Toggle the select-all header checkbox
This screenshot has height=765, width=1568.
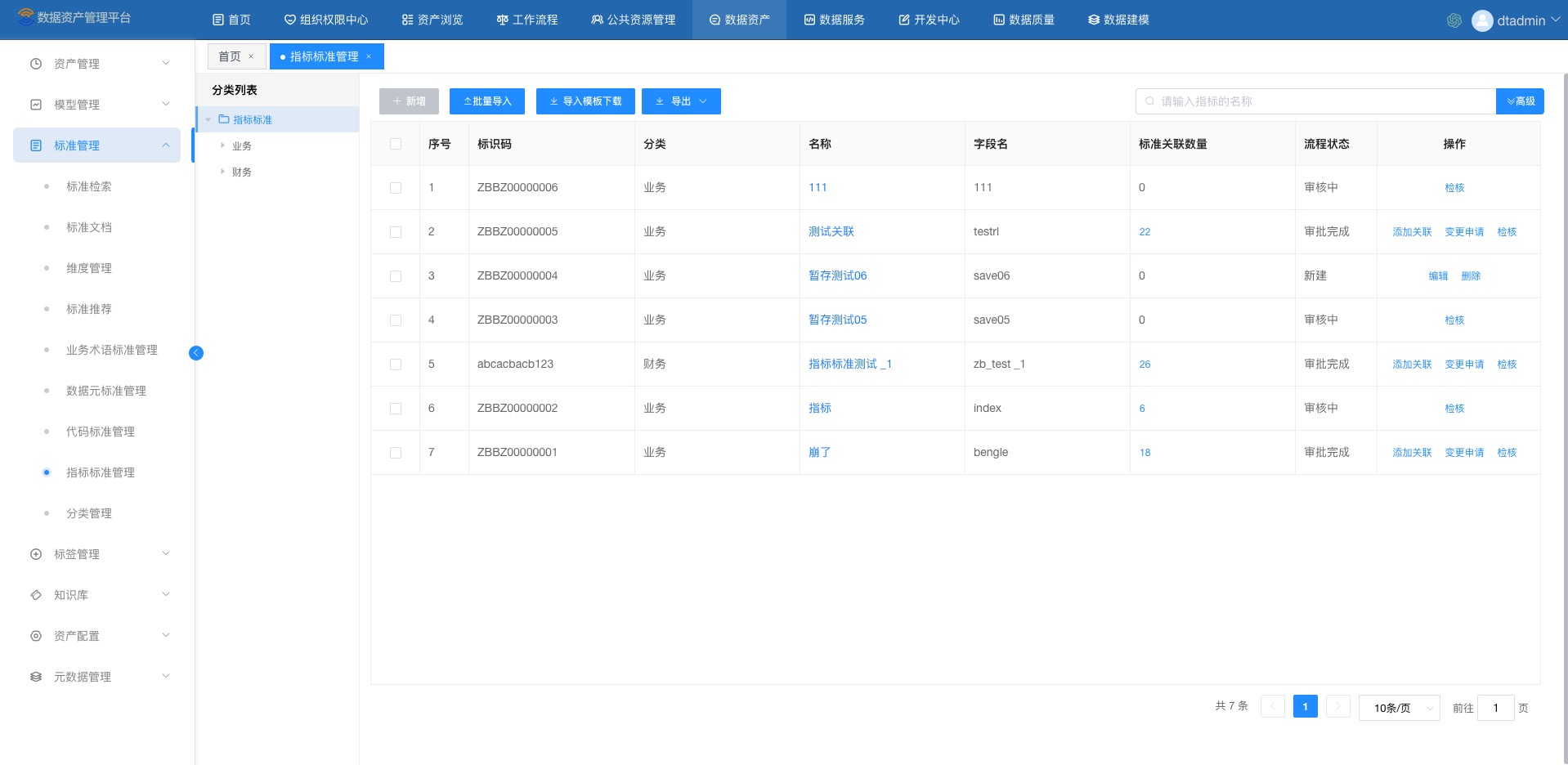point(396,144)
